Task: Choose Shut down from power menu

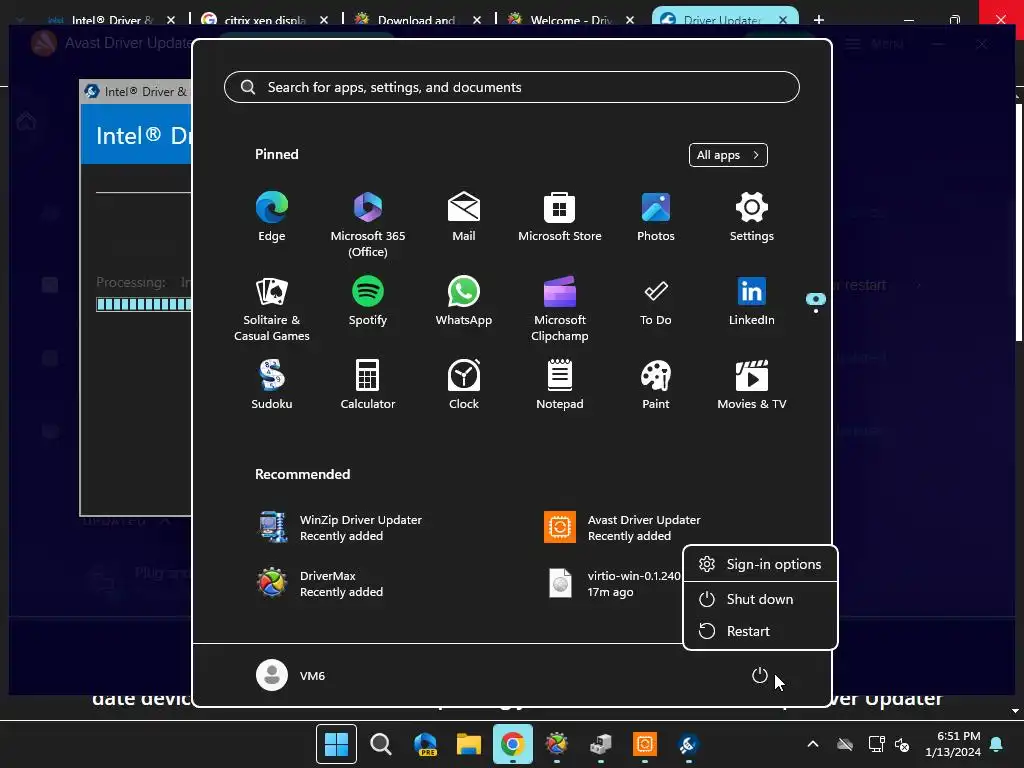Action: click(760, 599)
